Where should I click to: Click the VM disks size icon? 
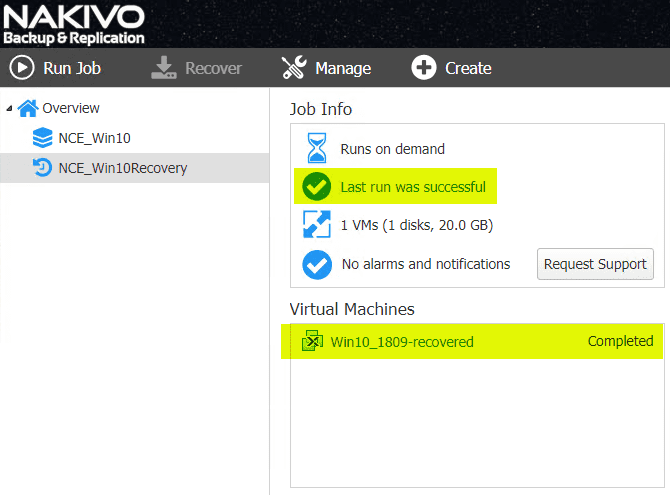[x=316, y=225]
